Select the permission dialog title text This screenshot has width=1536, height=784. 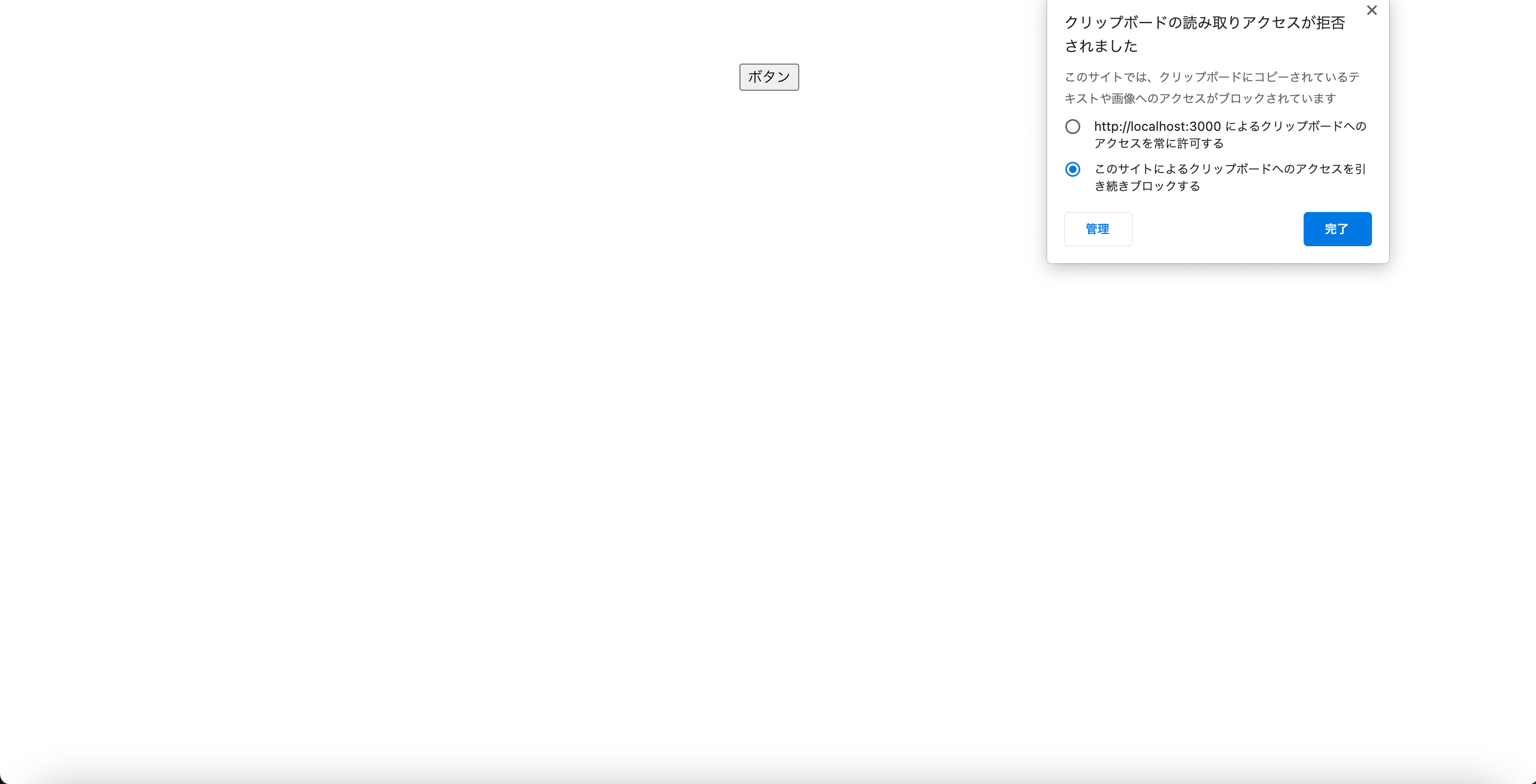click(1204, 34)
